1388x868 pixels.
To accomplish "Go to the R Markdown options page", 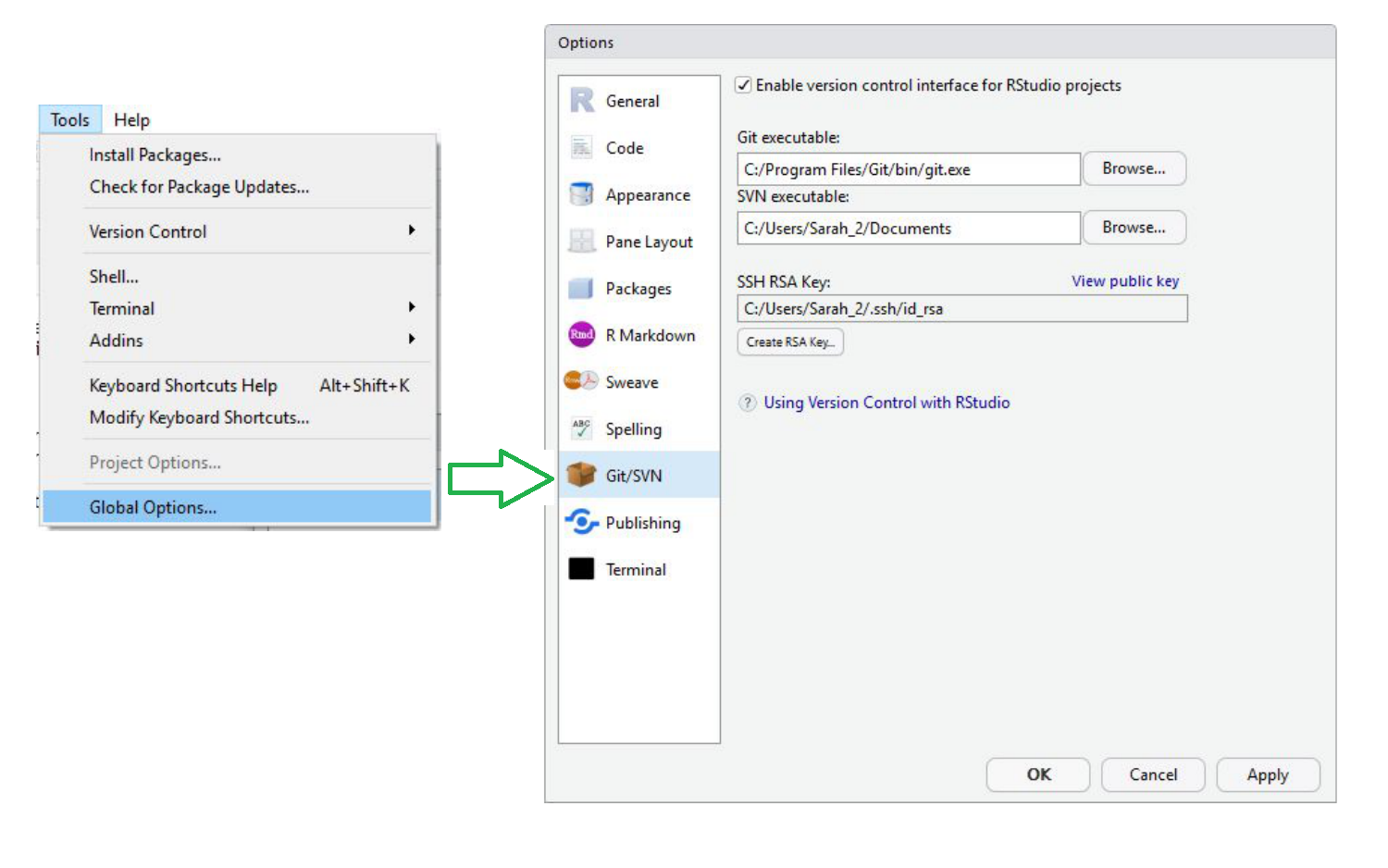I will point(639,335).
